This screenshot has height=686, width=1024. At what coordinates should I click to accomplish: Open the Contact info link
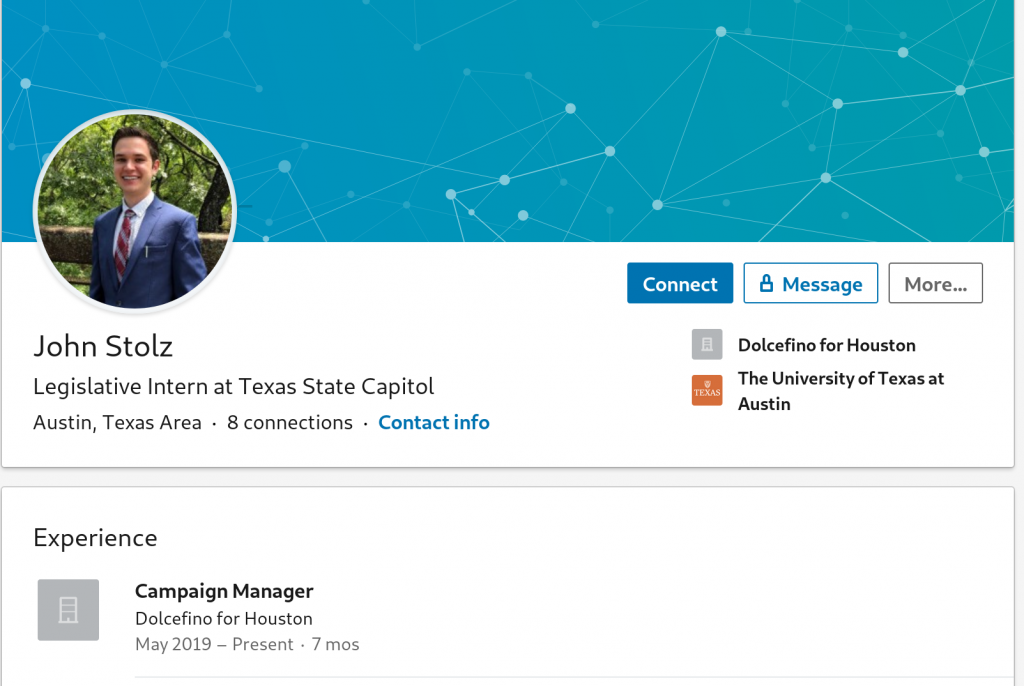click(x=434, y=423)
